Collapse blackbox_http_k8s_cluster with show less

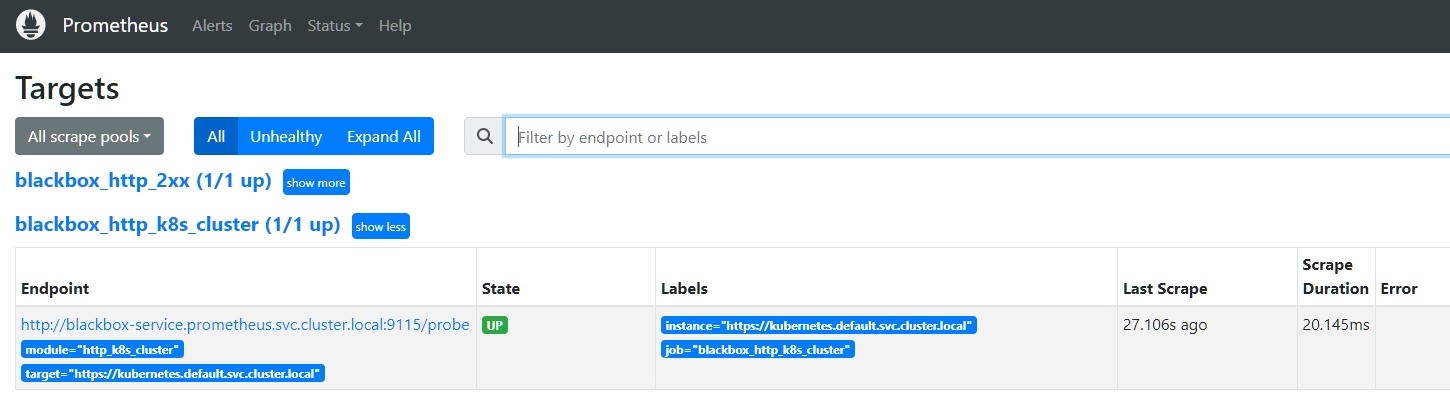click(x=381, y=227)
